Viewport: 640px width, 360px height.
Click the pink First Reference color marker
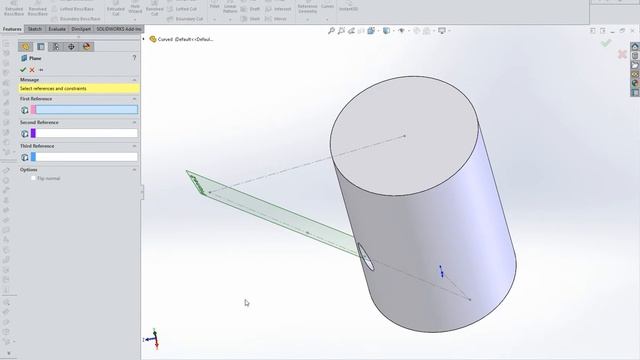pos(33,109)
